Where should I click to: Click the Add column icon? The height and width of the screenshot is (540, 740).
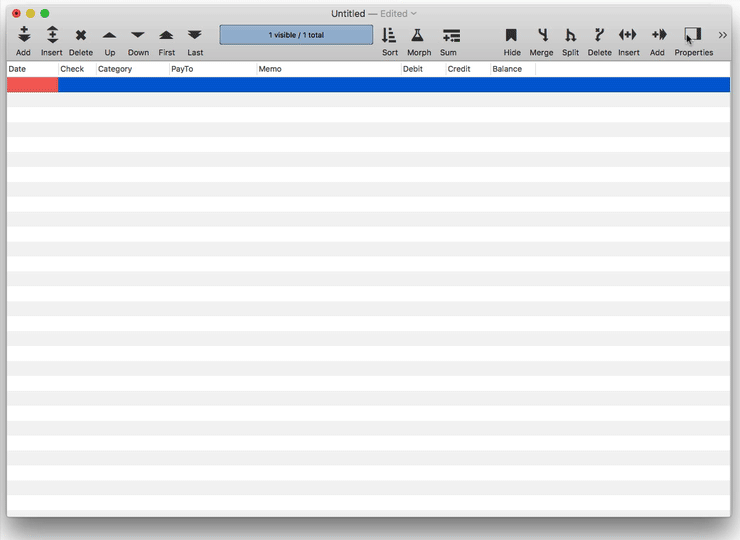point(659,34)
